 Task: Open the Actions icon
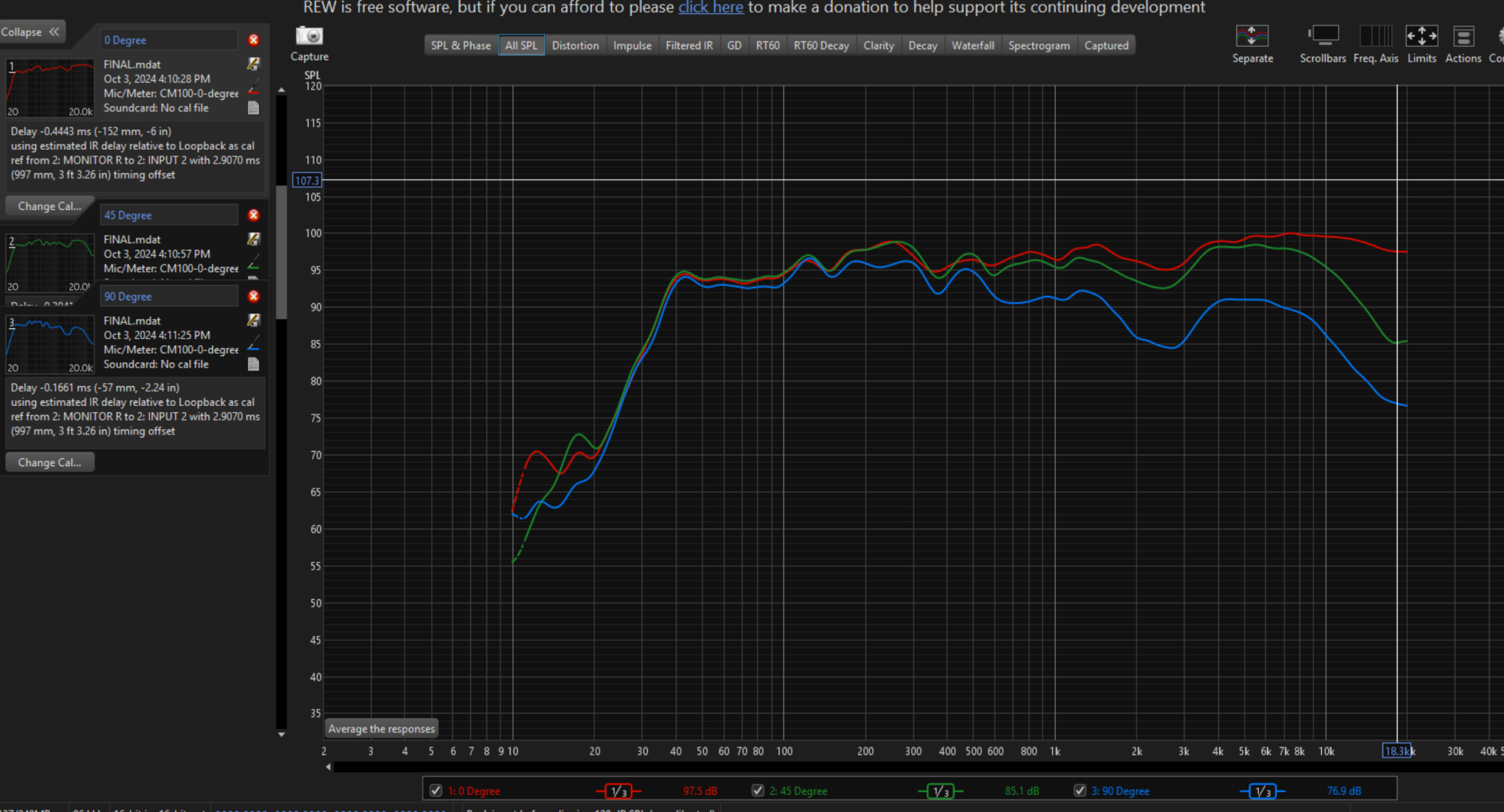pyautogui.click(x=1463, y=35)
